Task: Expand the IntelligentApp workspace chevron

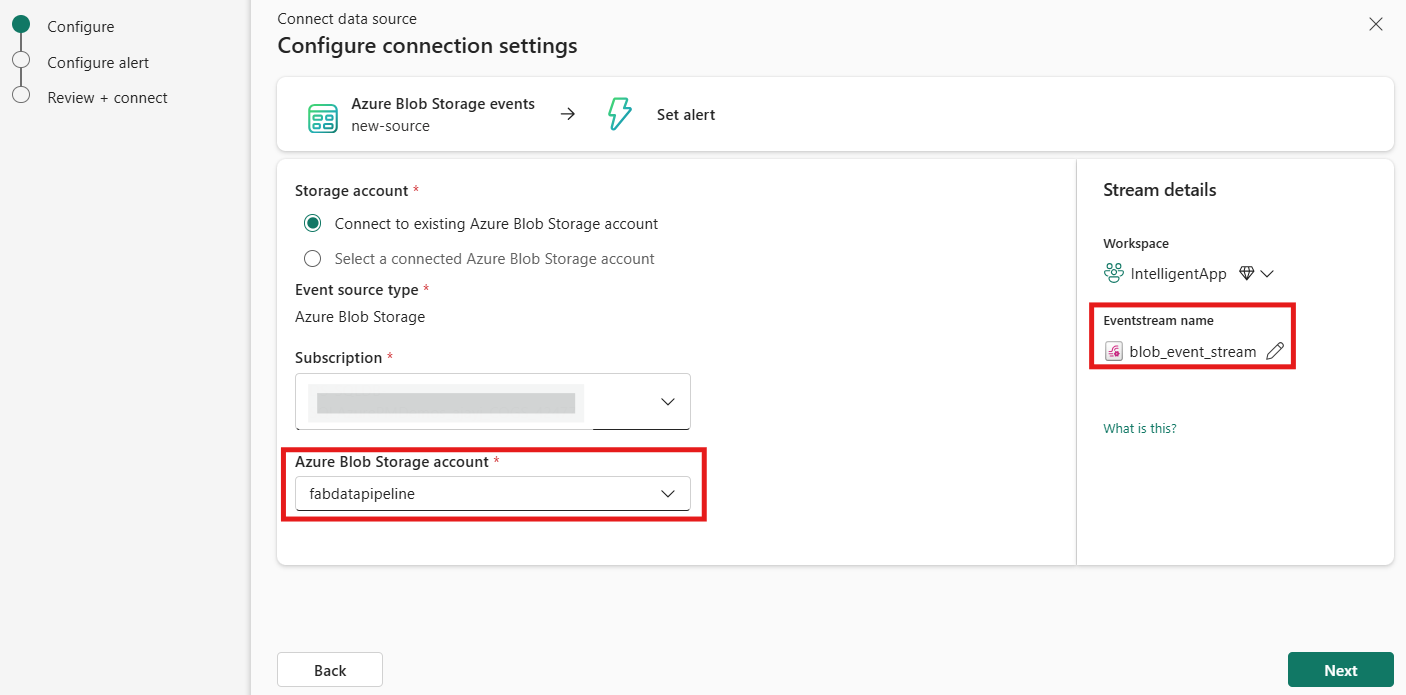Action: [1267, 273]
